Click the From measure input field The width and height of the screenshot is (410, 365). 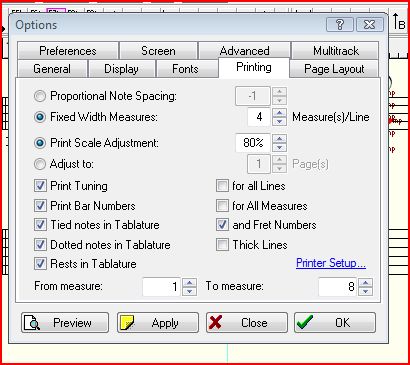[x=162, y=287]
